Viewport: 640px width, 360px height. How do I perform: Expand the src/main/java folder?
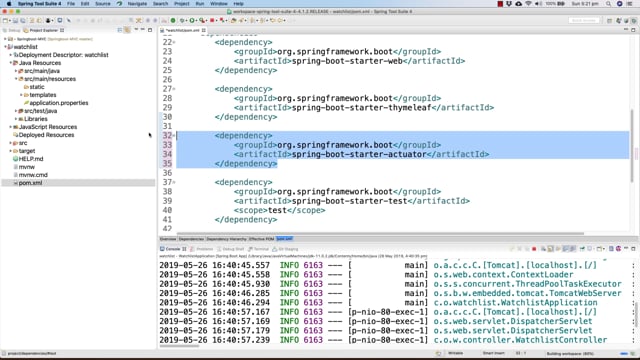click(16, 71)
